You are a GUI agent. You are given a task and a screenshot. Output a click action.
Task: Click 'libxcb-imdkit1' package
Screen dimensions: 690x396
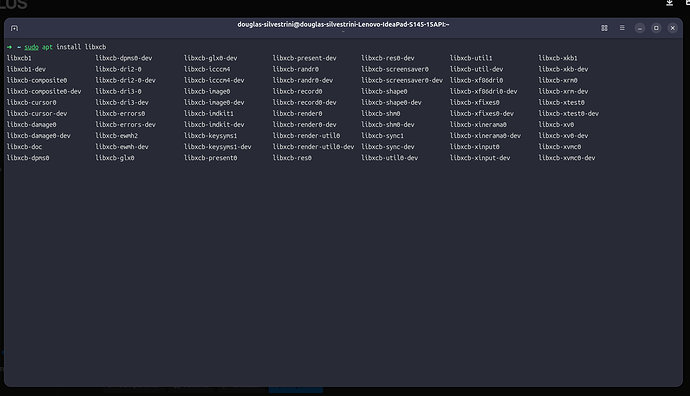(209, 114)
